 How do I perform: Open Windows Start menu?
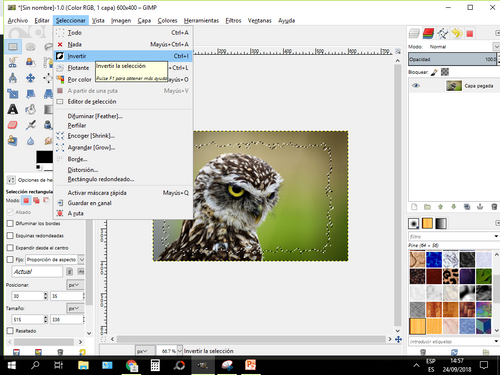(x=12, y=365)
